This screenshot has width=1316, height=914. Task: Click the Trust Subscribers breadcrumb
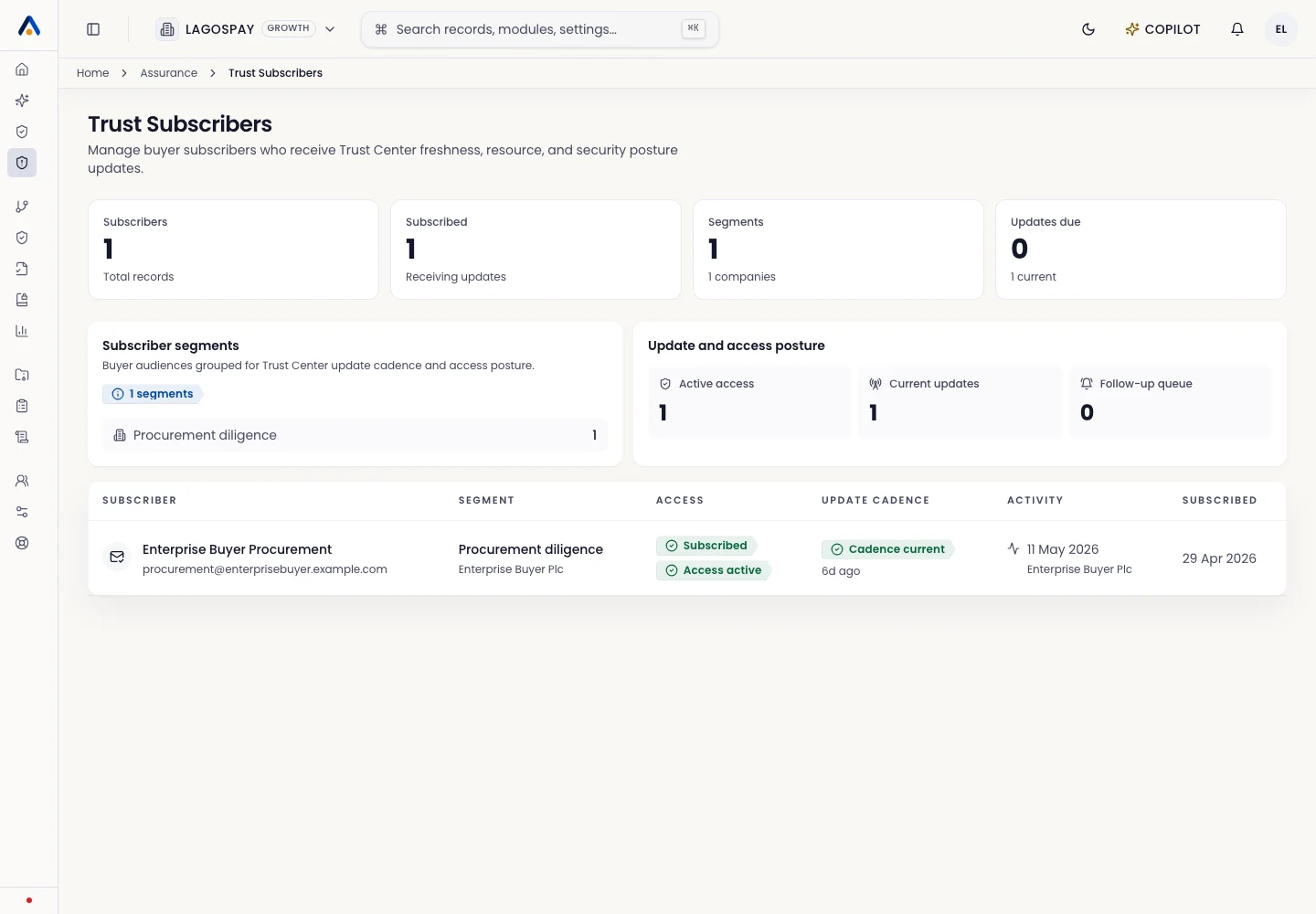pos(275,73)
